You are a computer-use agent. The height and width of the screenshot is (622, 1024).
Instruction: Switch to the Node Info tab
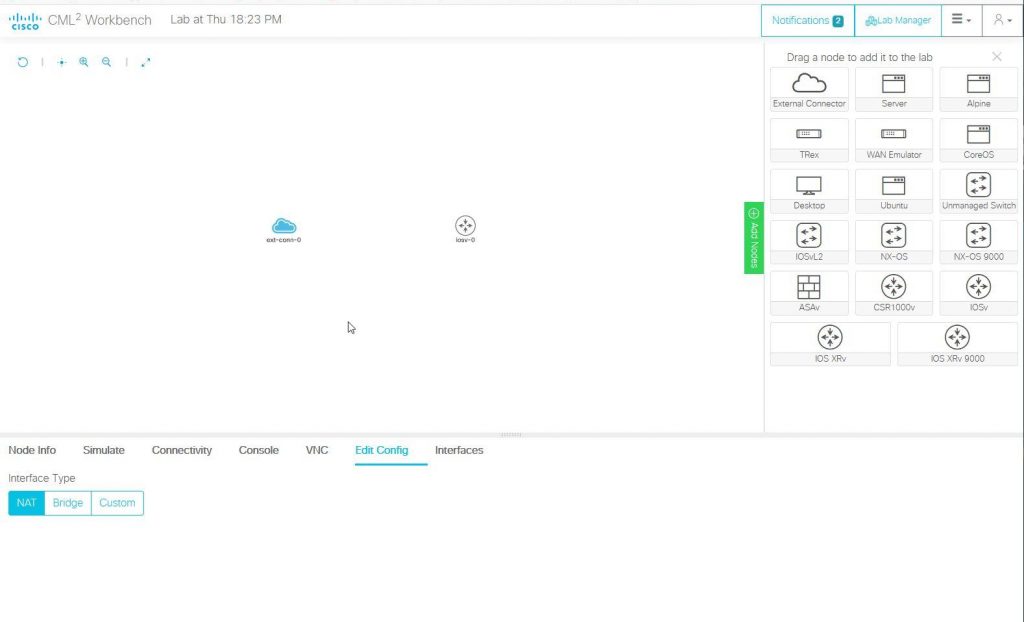32,450
